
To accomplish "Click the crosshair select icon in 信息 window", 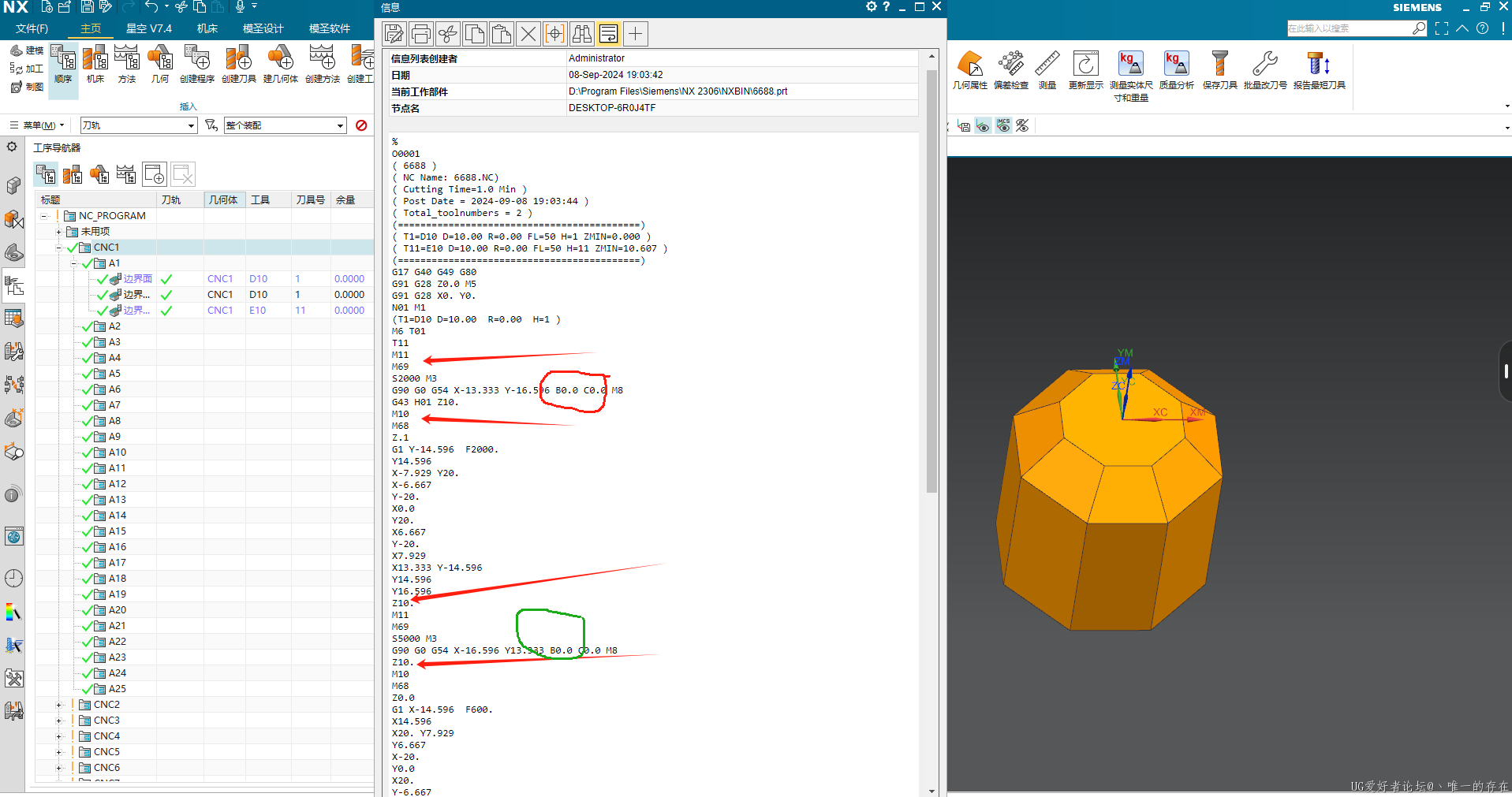I will tap(555, 34).
